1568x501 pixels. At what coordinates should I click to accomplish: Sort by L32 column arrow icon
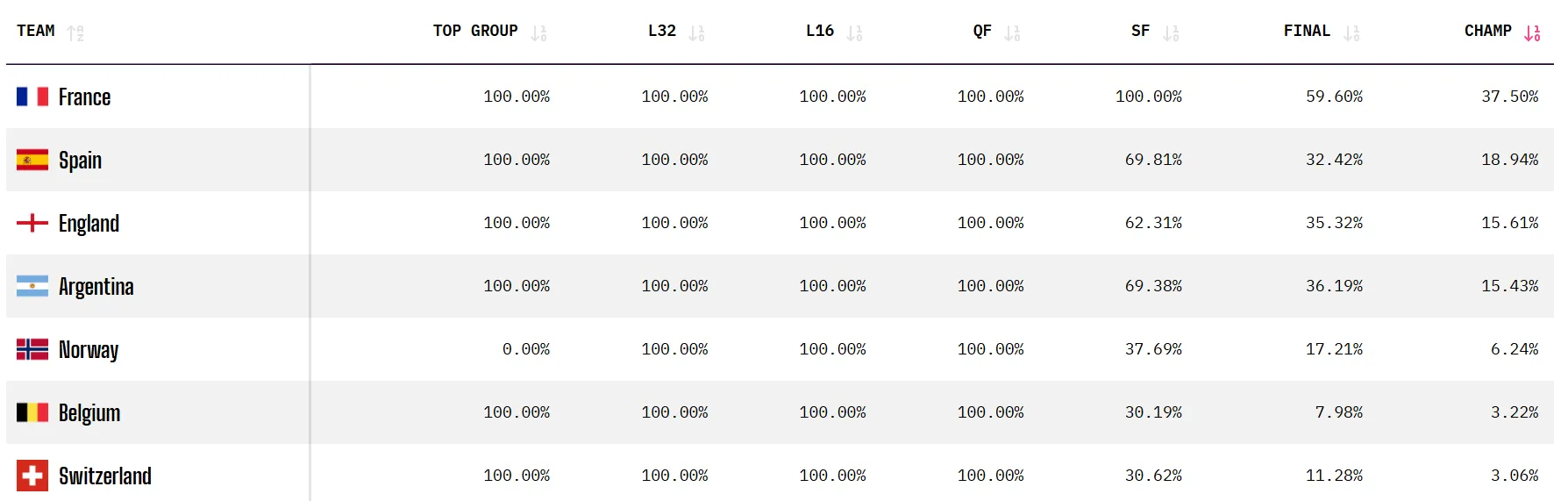[696, 33]
